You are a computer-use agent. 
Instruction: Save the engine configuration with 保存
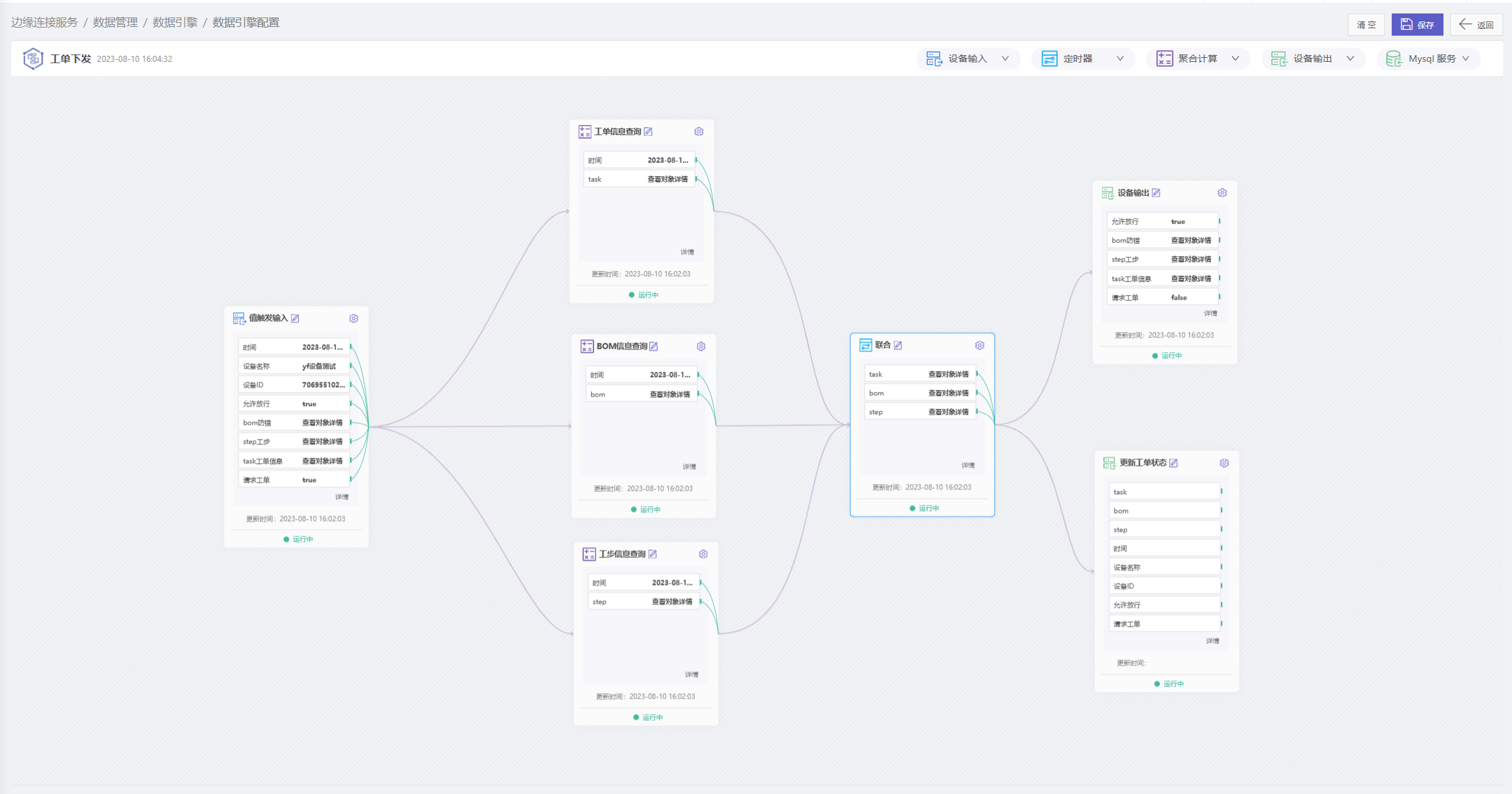click(1417, 25)
